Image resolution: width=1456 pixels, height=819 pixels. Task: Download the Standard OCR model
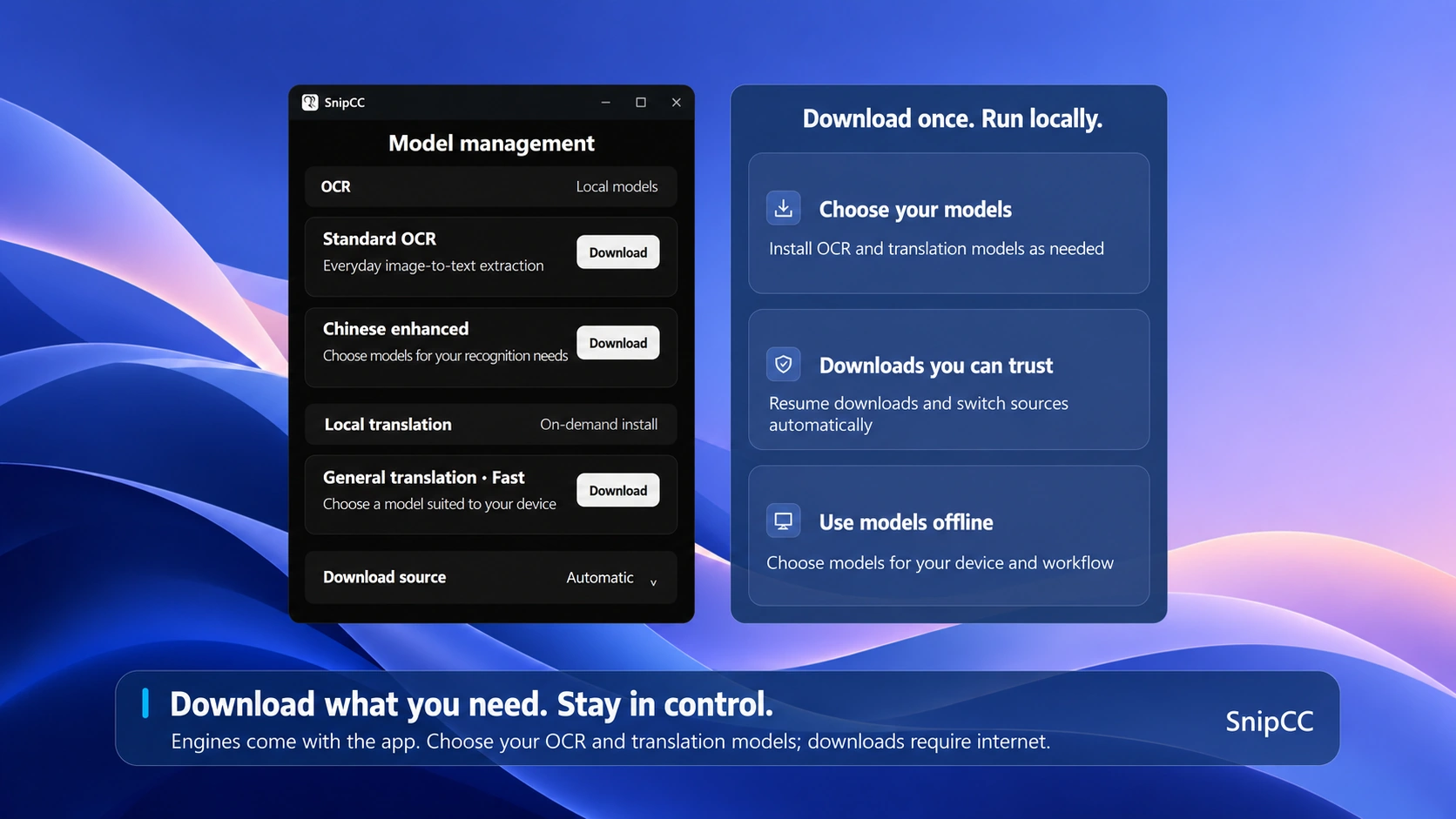(617, 252)
